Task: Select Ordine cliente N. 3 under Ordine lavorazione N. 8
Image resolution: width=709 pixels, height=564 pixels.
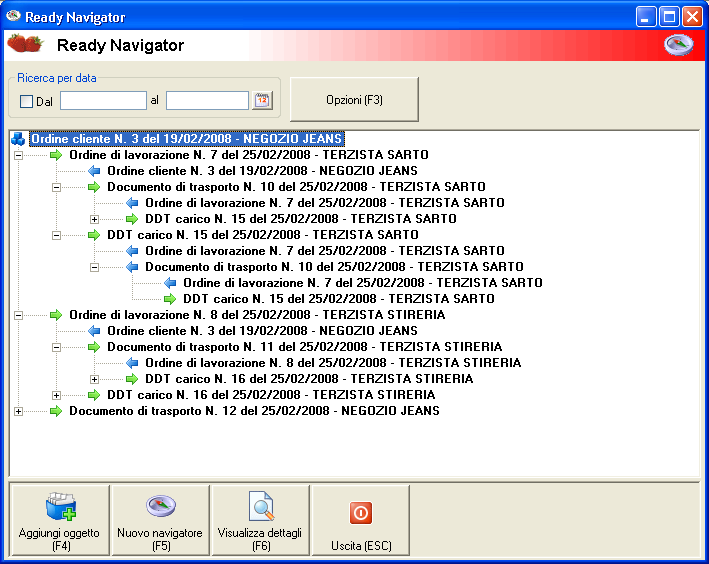Action: point(262,331)
